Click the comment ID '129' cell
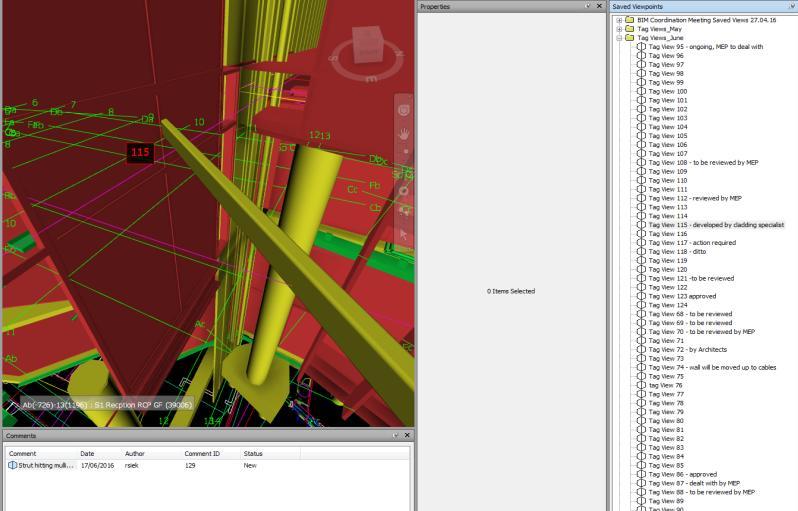Image resolution: width=798 pixels, height=511 pixels. pyautogui.click(x=190, y=465)
